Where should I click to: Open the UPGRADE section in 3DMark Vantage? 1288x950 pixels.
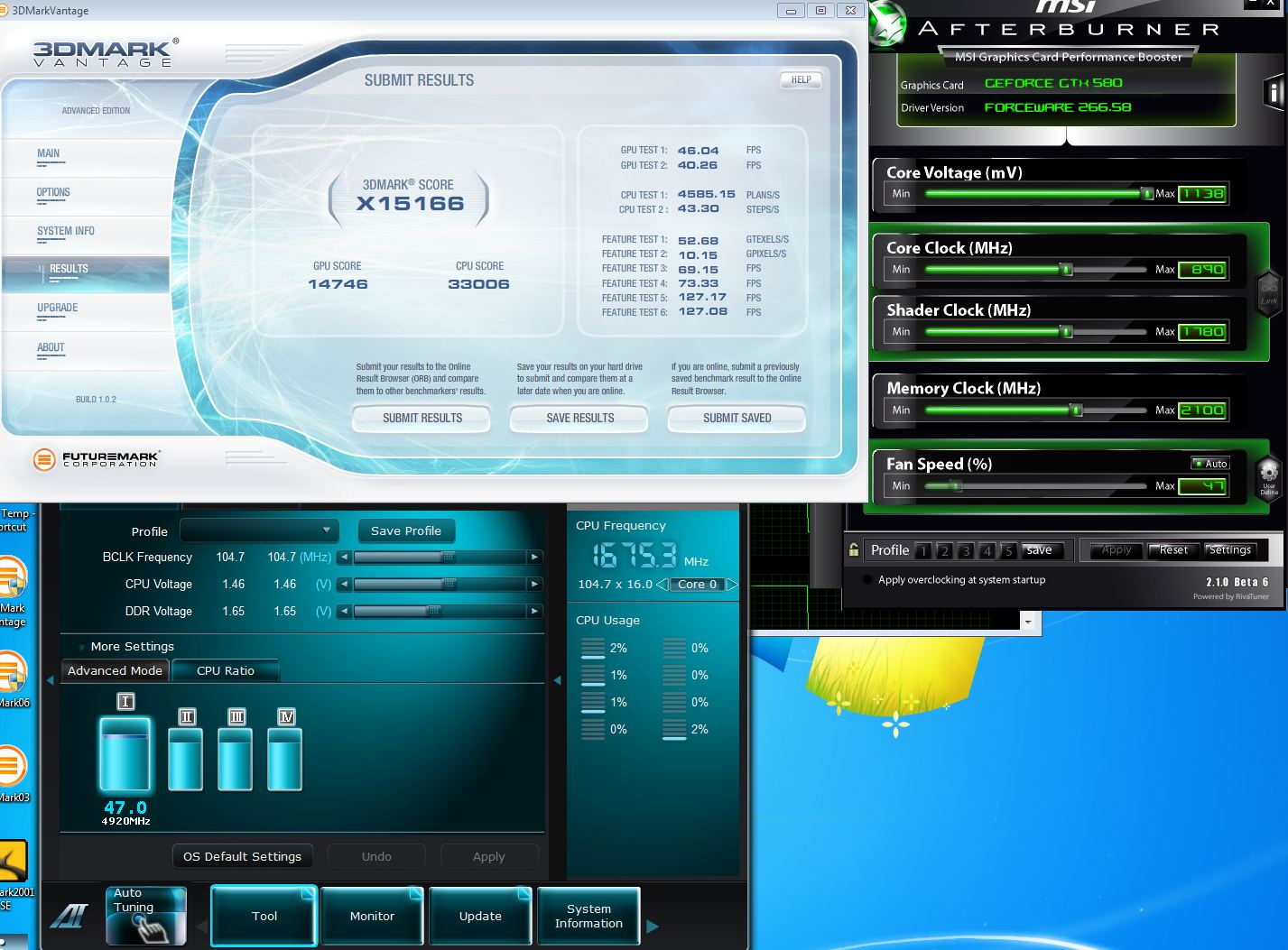coord(58,308)
